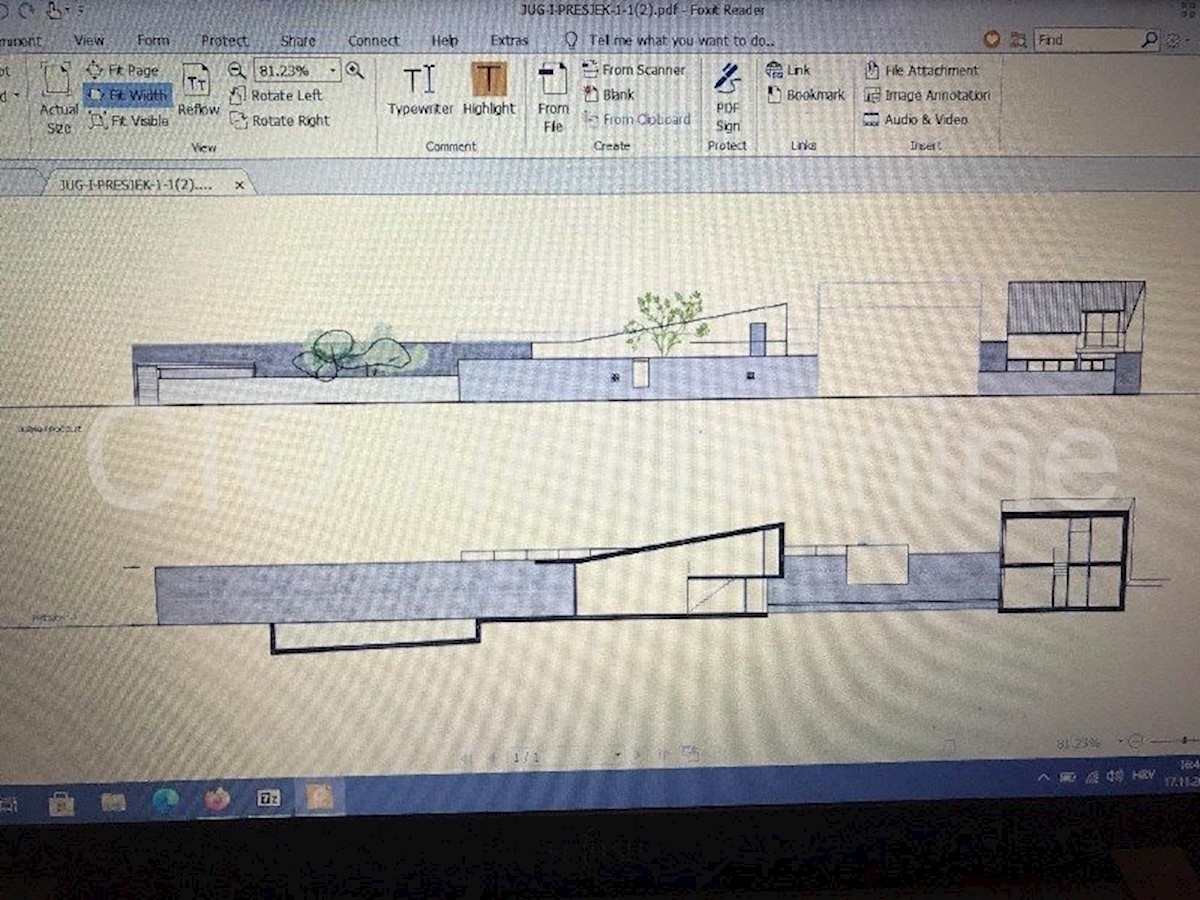Click the Actual Size icon
The height and width of the screenshot is (900, 1200).
[58, 81]
